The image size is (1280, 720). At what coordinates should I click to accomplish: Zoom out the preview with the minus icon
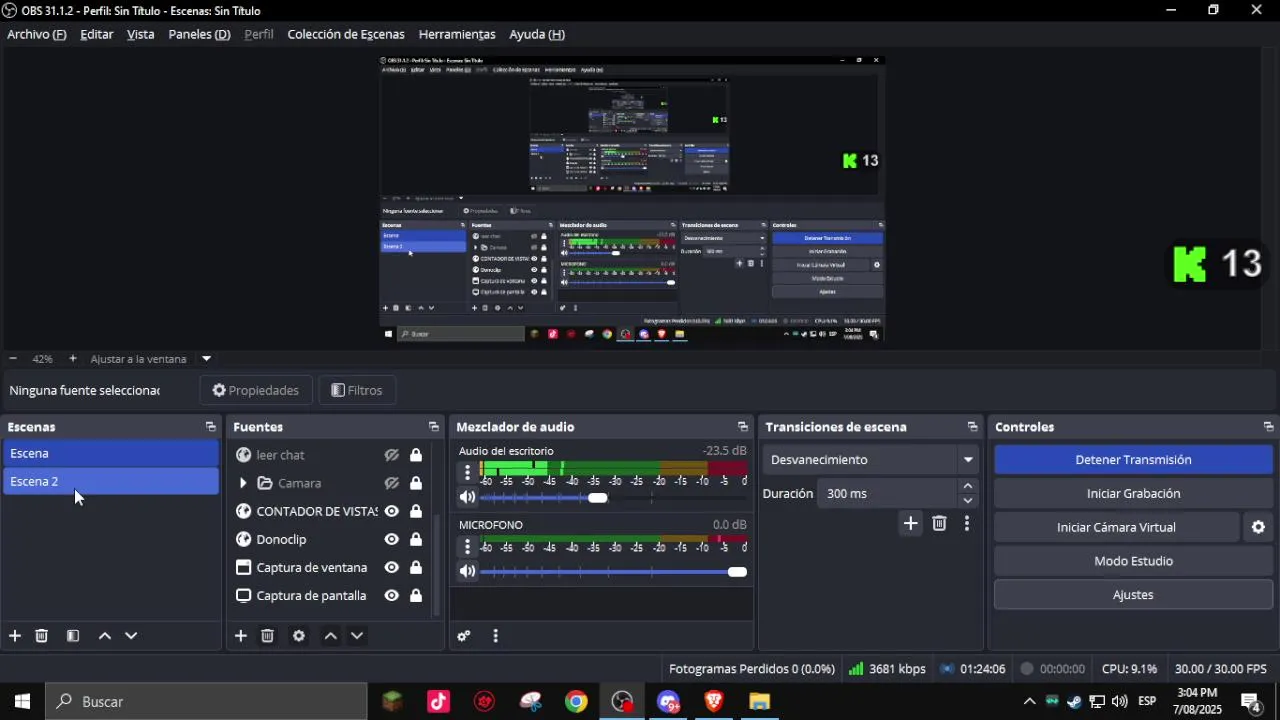click(13, 358)
